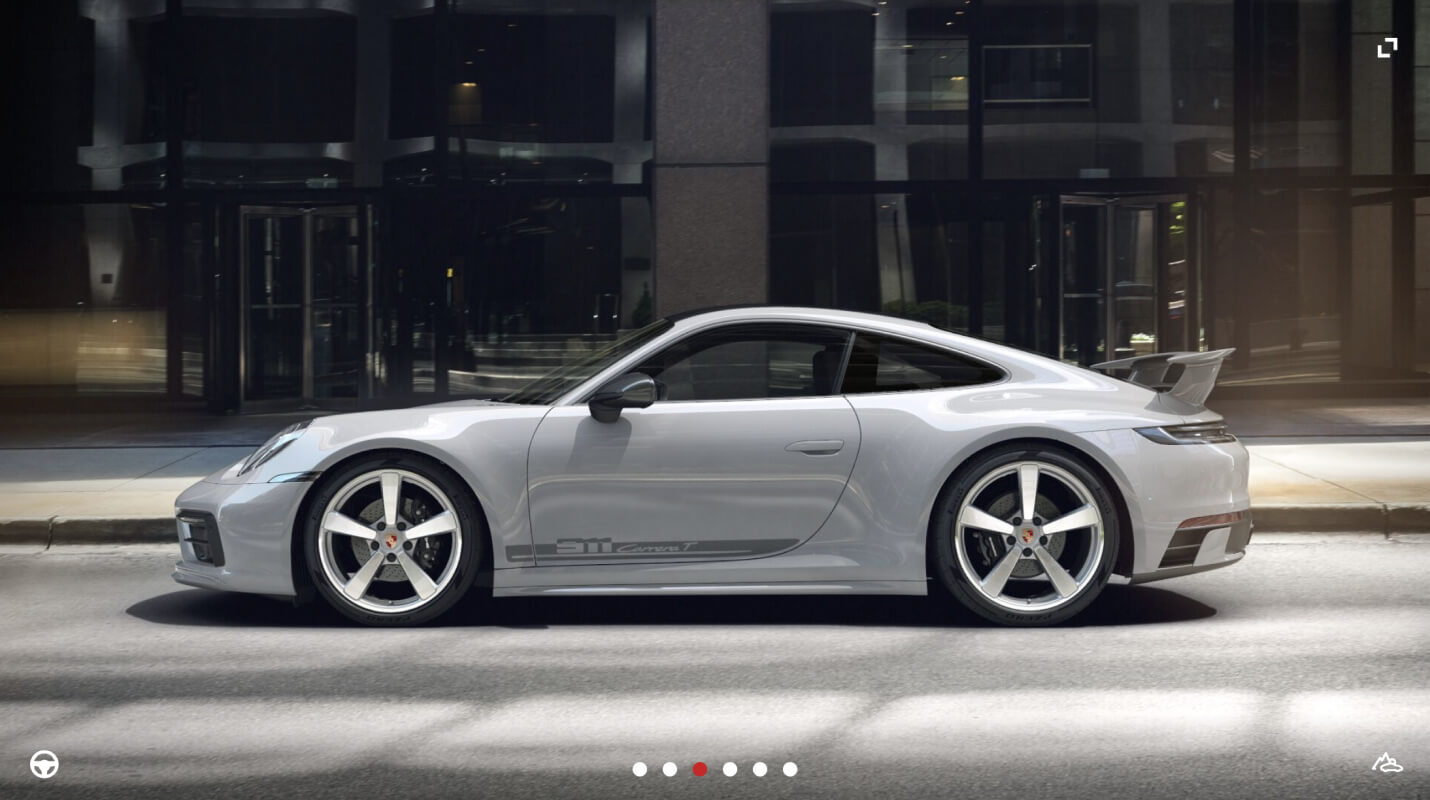Click the rear wheel Porsche crest cap
This screenshot has width=1430, height=800.
click(1026, 537)
